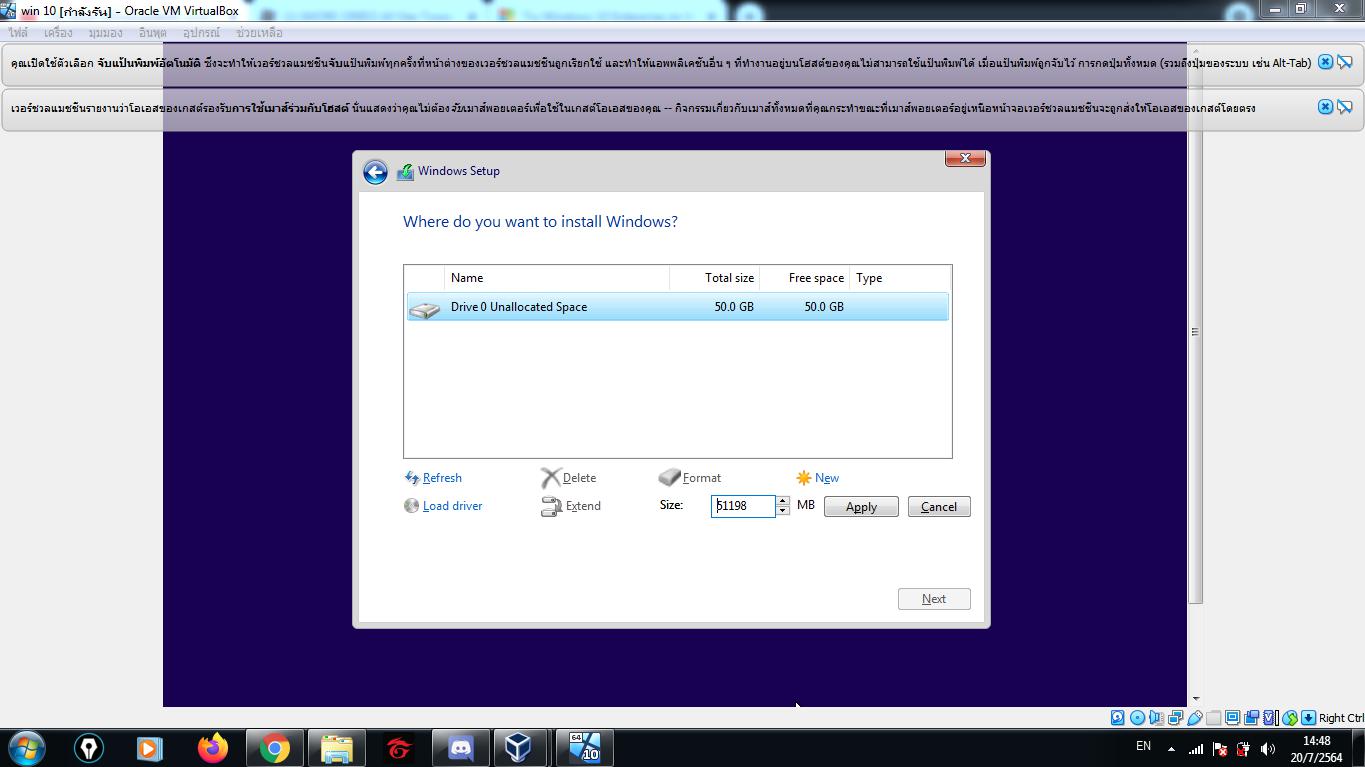The image size is (1365, 767).
Task: Click the Type column header
Action: (x=900, y=278)
